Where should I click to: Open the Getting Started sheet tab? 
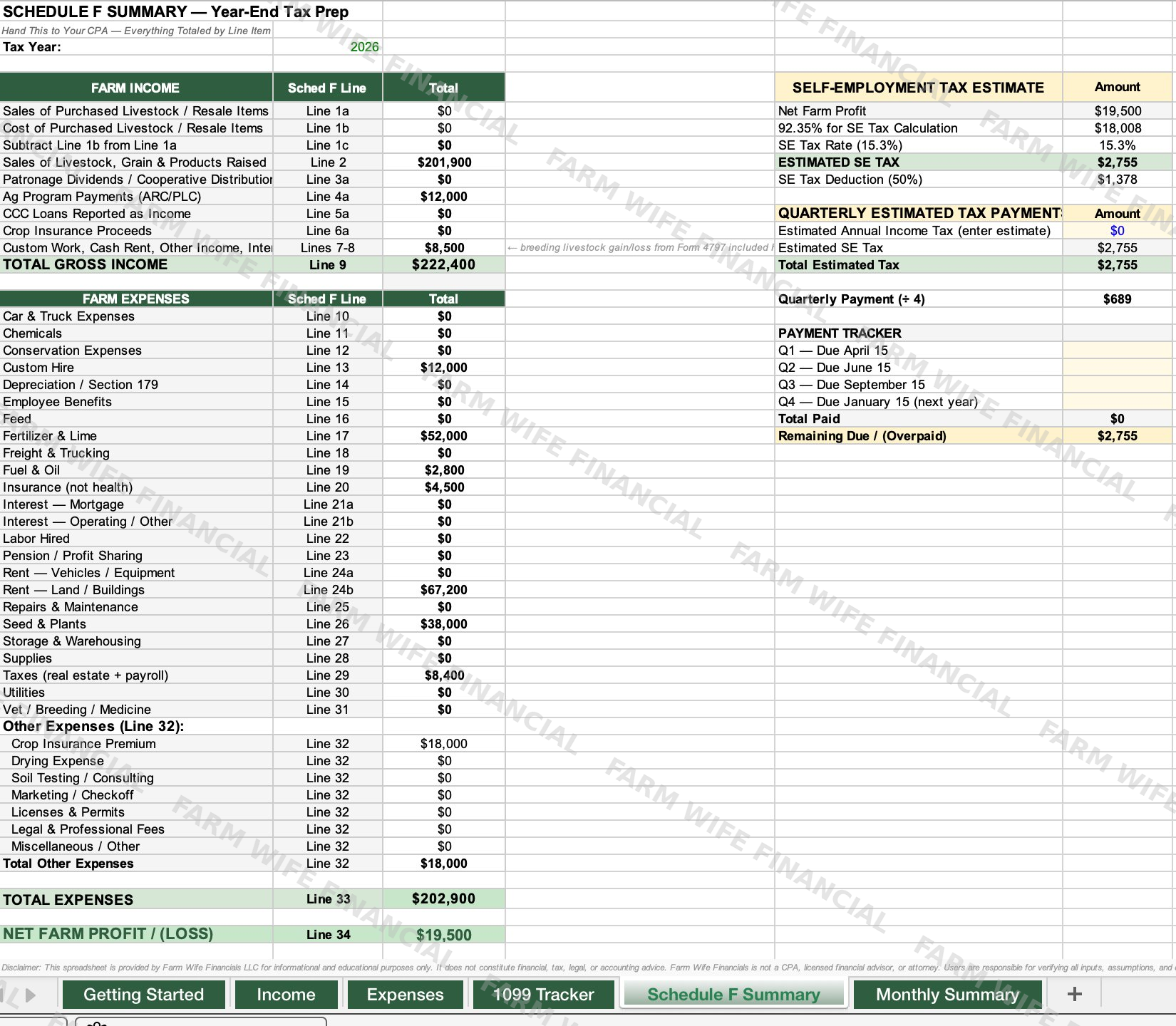click(143, 994)
